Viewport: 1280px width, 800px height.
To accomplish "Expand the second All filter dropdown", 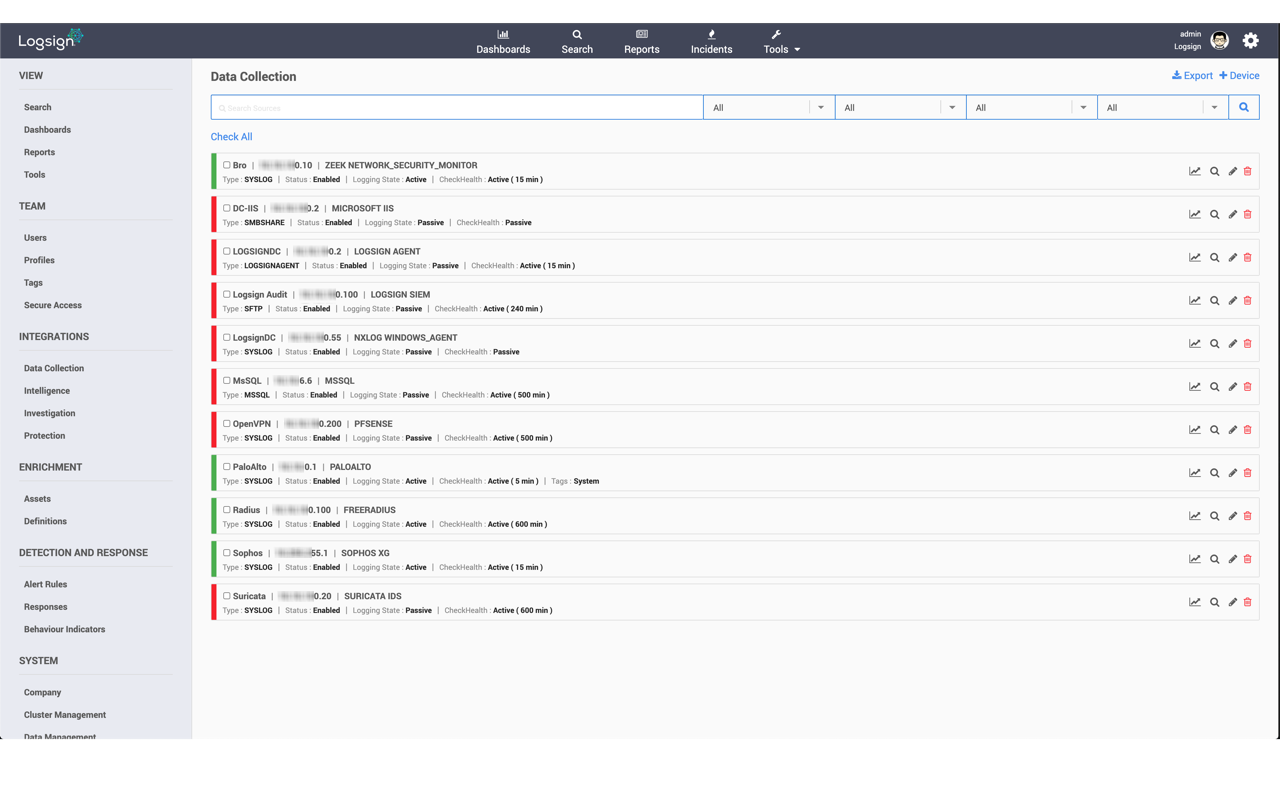I will (900, 107).
